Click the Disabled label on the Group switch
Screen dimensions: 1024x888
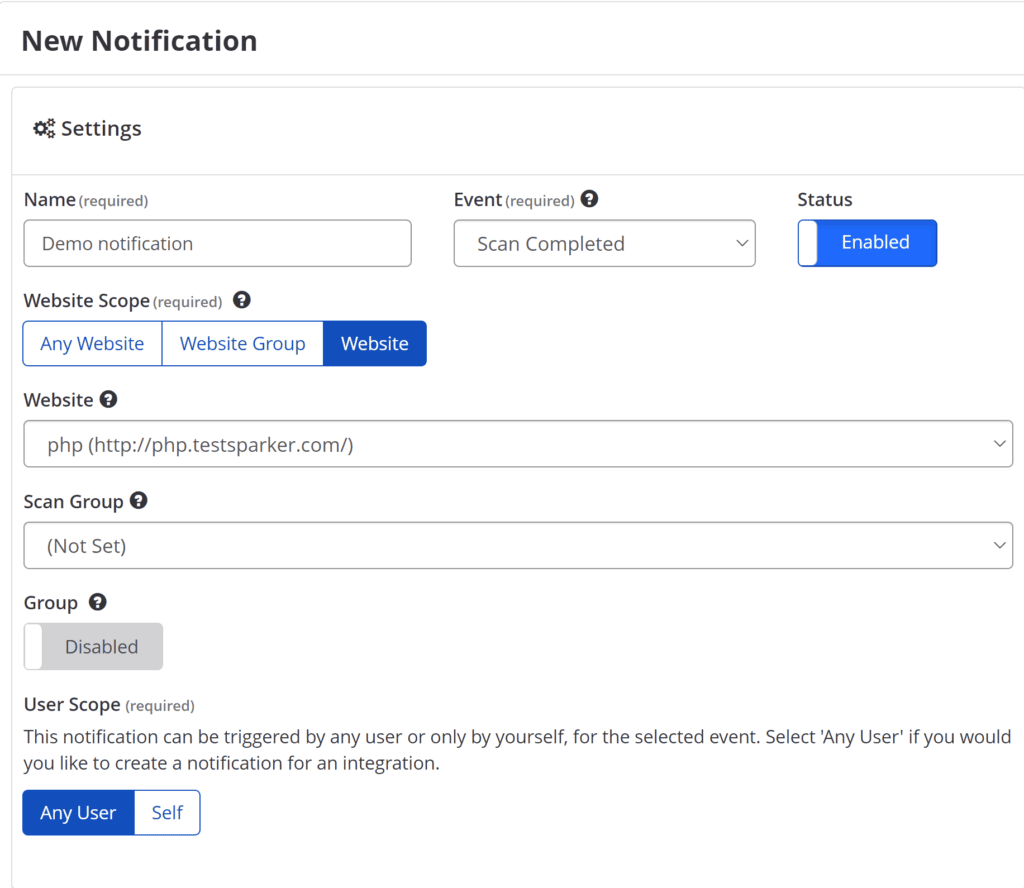pyautogui.click(x=101, y=646)
